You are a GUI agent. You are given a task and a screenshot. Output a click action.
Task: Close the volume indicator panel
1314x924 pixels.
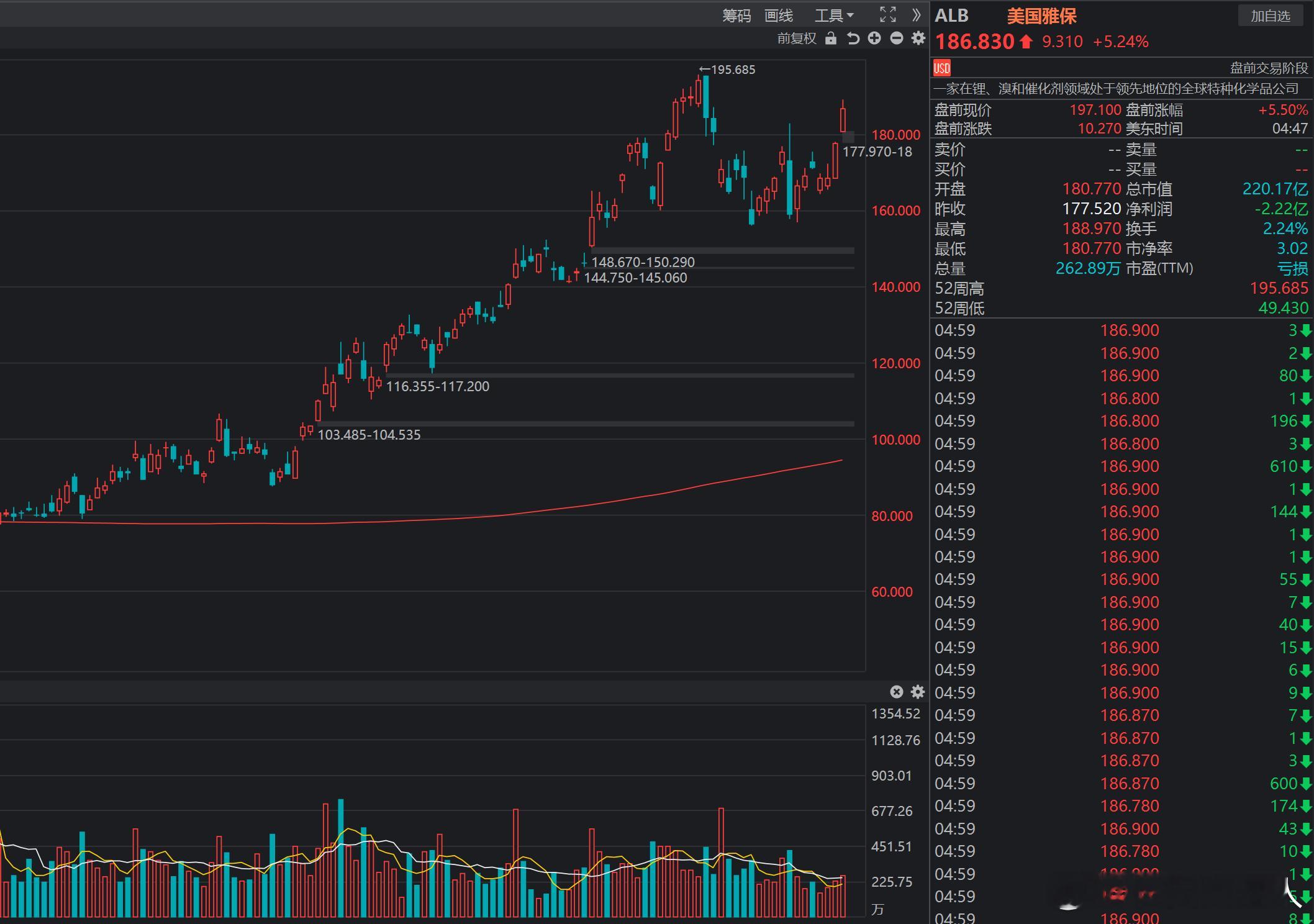(896, 692)
